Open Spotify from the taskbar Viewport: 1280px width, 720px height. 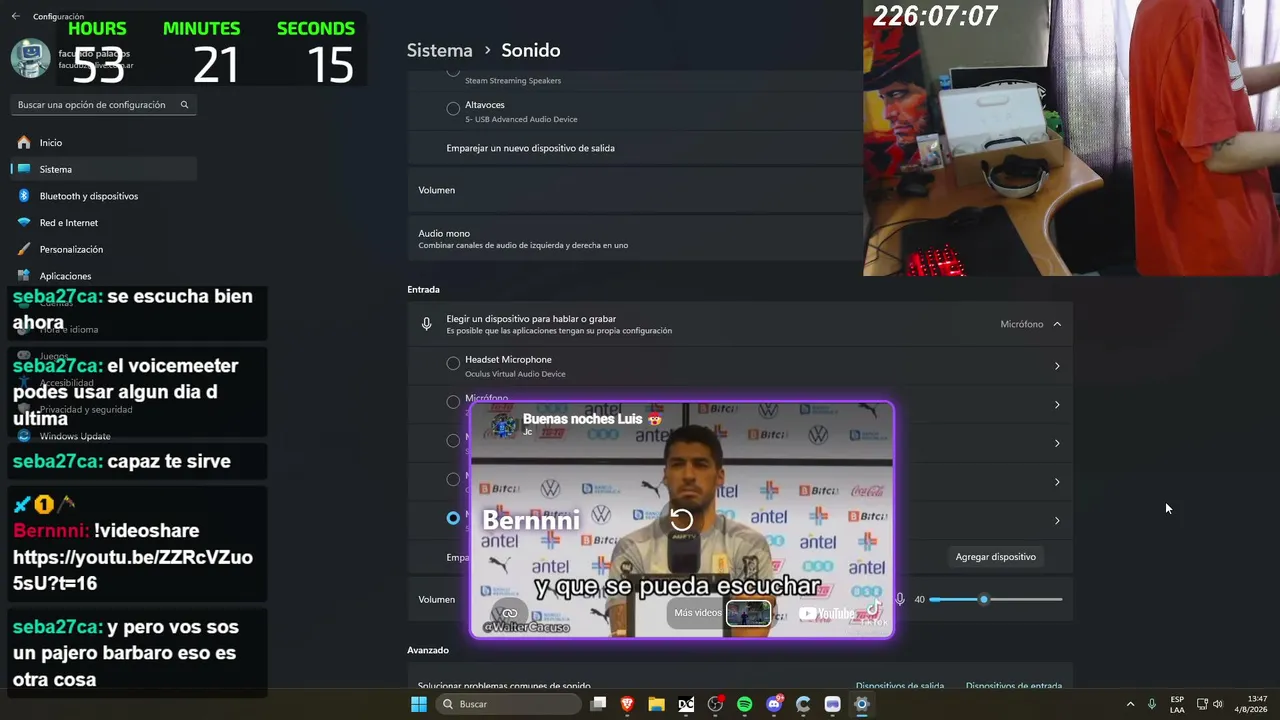click(x=744, y=704)
